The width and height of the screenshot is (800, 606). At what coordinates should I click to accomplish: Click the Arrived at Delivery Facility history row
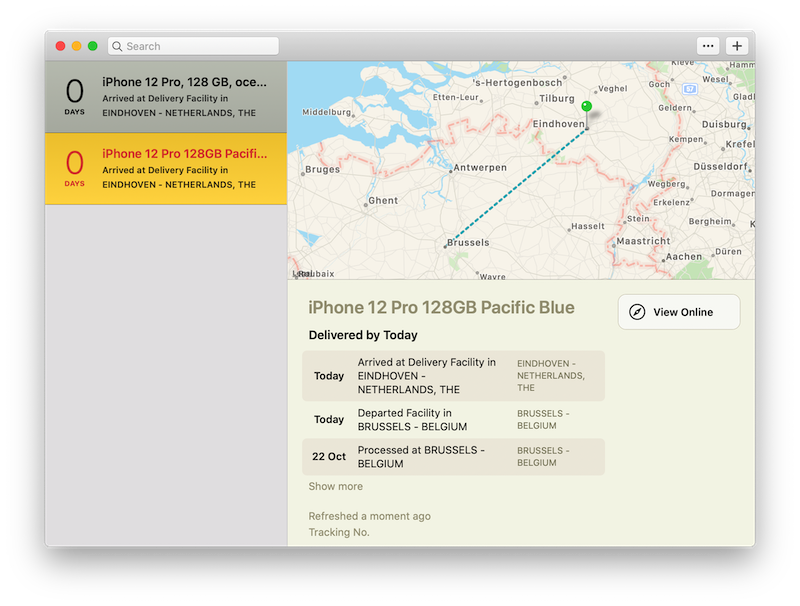pyautogui.click(x=453, y=375)
